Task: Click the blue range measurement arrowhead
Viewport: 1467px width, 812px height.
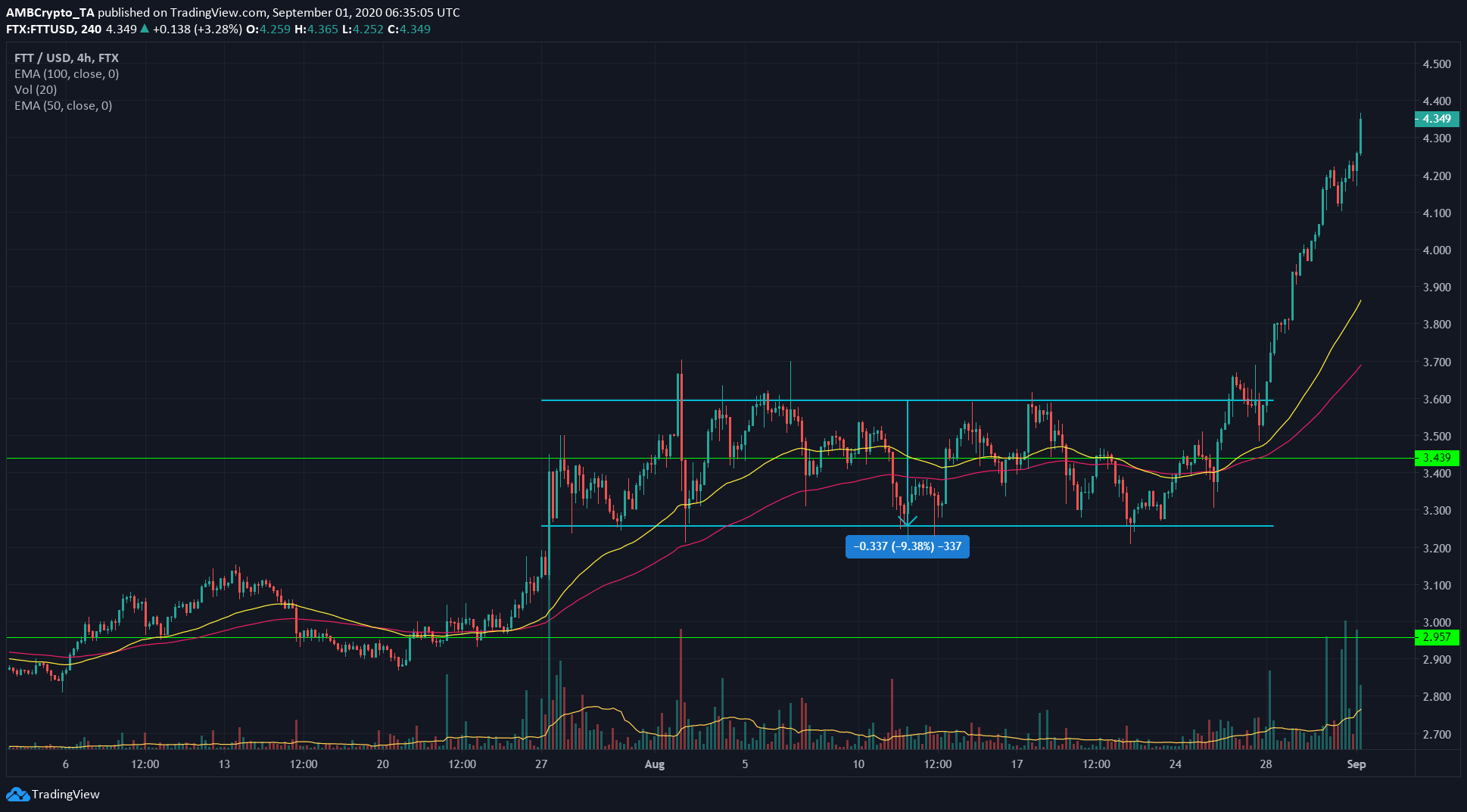Action: point(907,521)
